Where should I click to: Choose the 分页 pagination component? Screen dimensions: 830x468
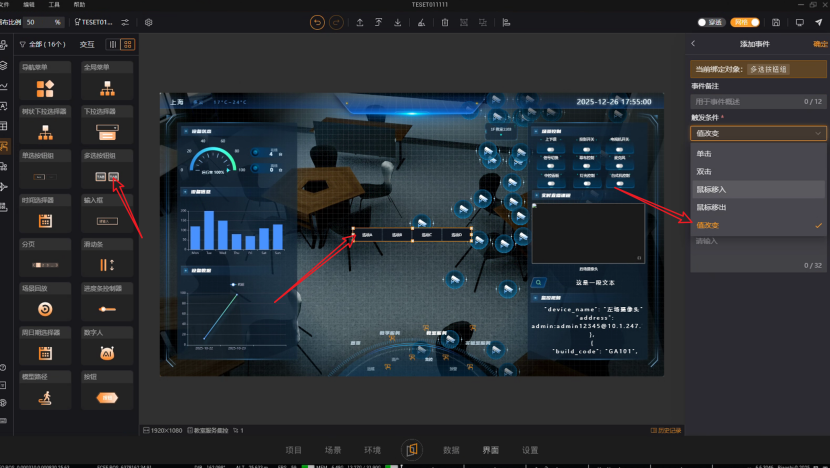[x=45, y=258]
